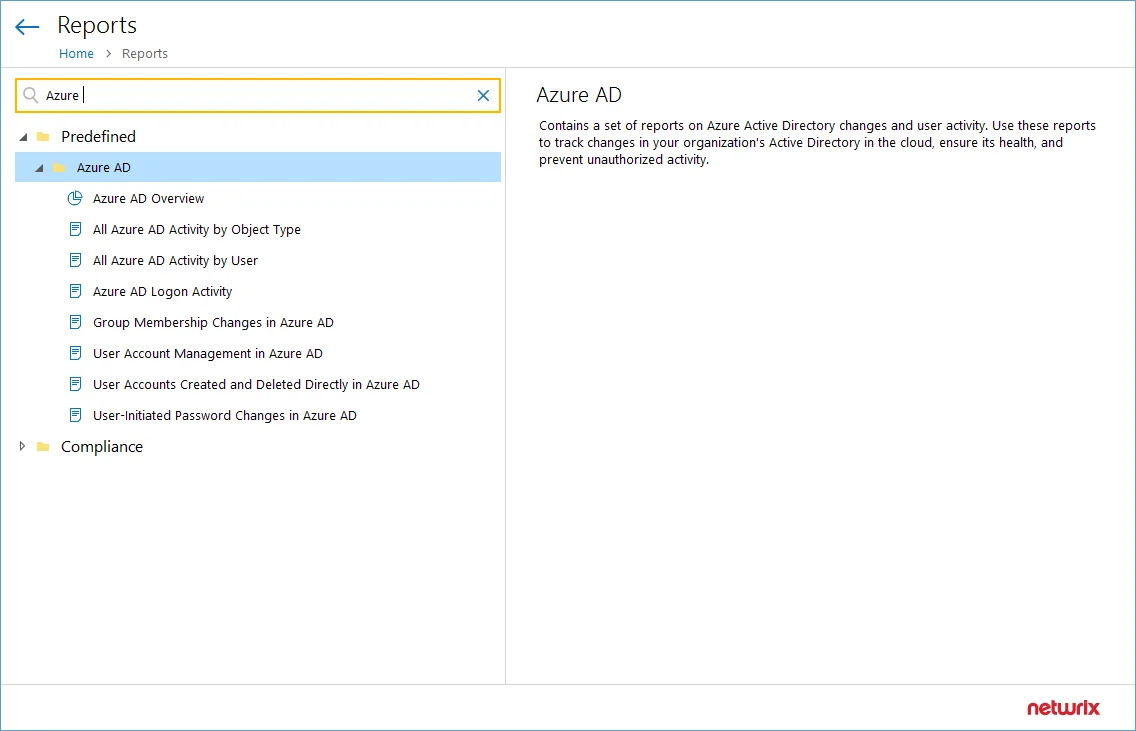Viewport: 1136px width, 731px height.
Task: Click the icon for All Azure AD Activity by Object Type
Action: coord(75,229)
